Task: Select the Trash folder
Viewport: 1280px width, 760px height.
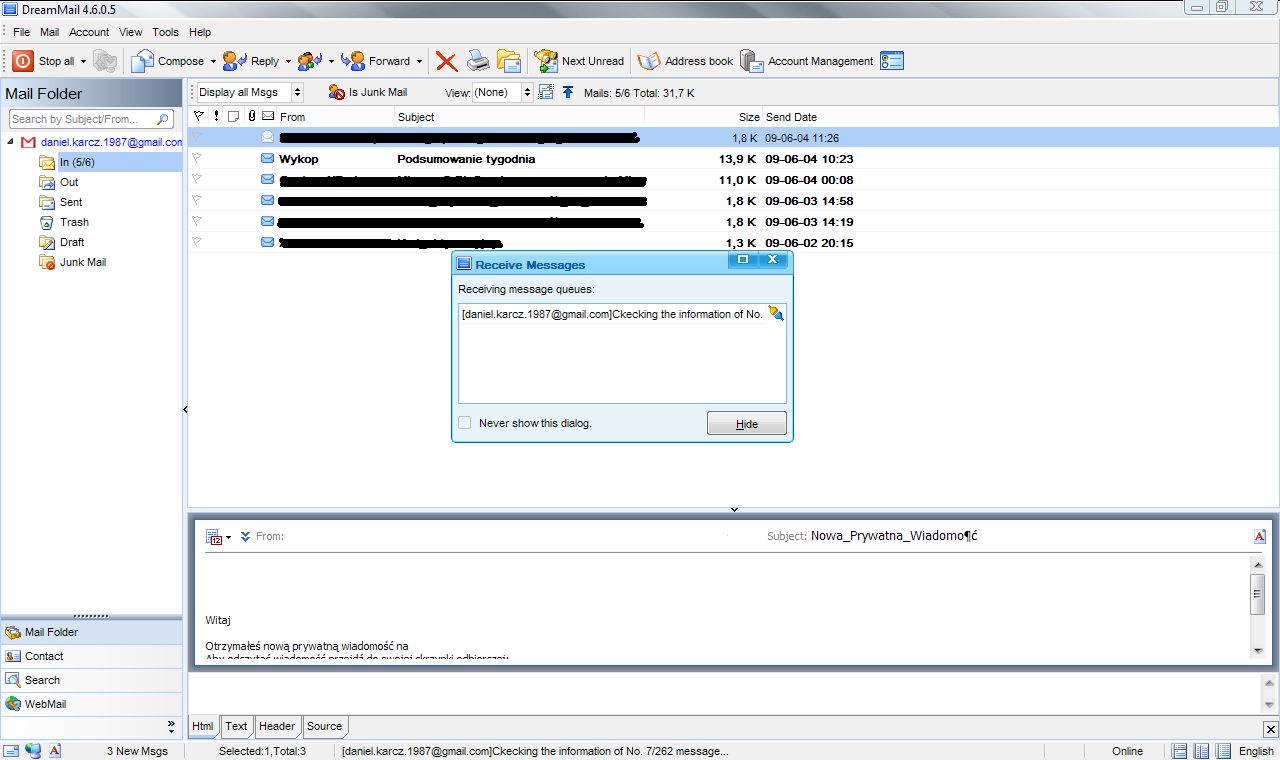Action: pos(74,222)
